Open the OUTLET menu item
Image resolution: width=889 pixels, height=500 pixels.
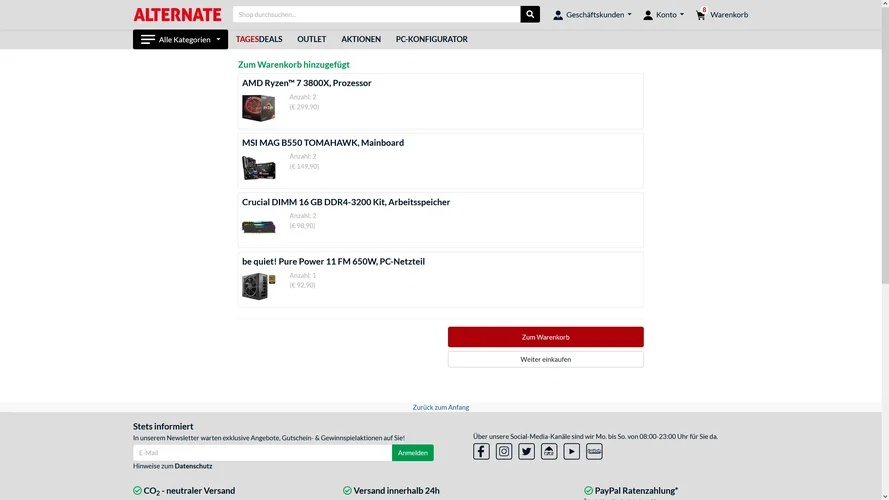click(312, 39)
